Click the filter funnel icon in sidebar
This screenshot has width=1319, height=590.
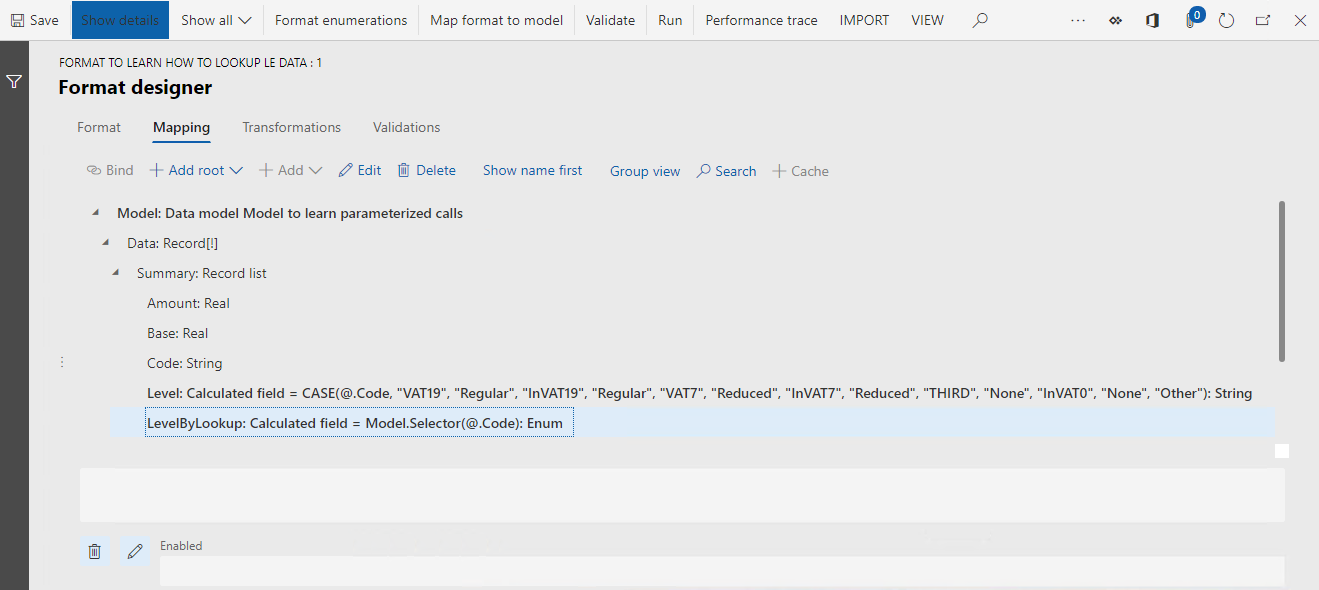click(x=14, y=82)
